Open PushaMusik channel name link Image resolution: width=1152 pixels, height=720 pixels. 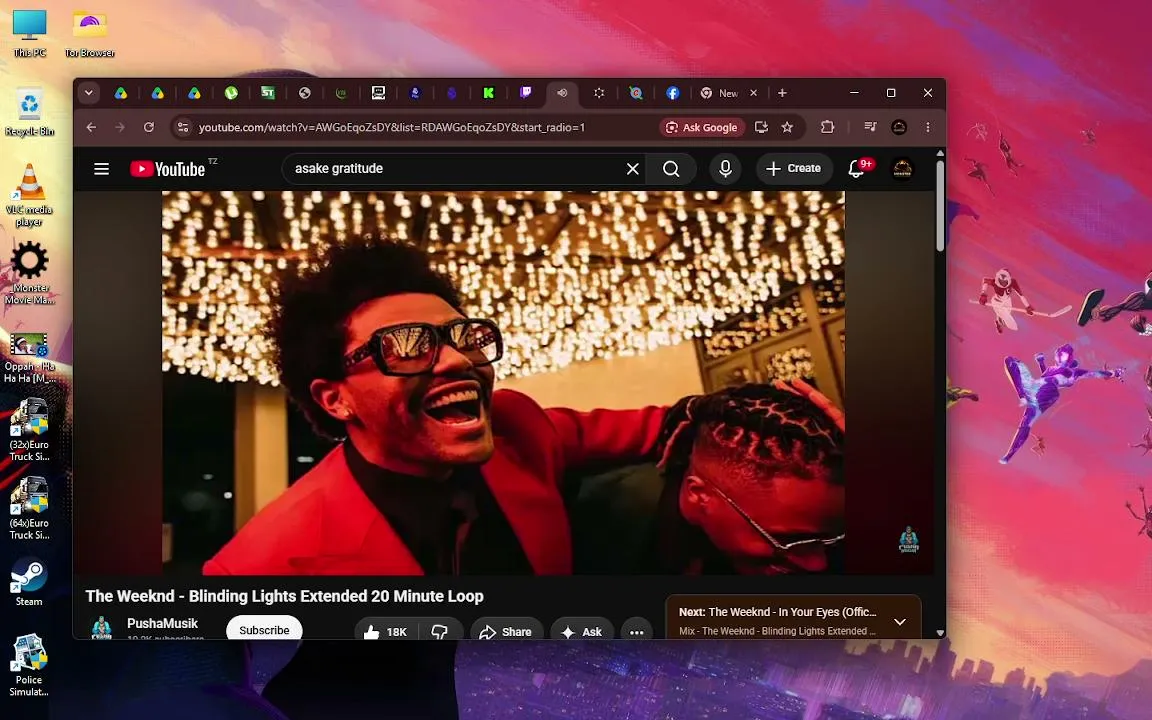click(x=162, y=623)
